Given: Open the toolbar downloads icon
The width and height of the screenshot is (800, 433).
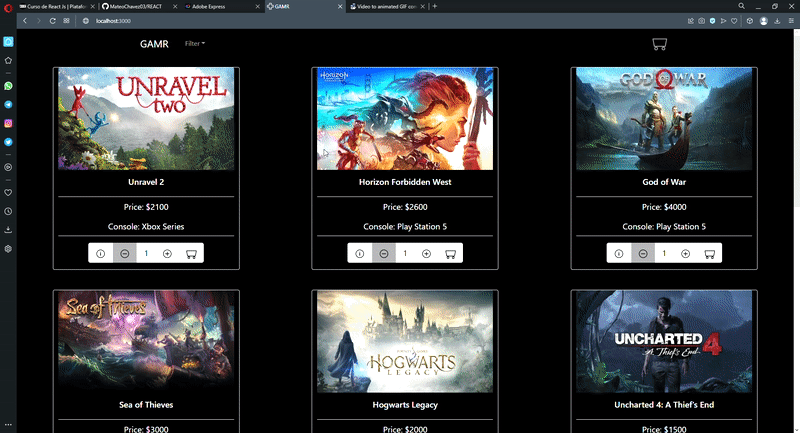Looking at the screenshot, I should click(x=777, y=21).
